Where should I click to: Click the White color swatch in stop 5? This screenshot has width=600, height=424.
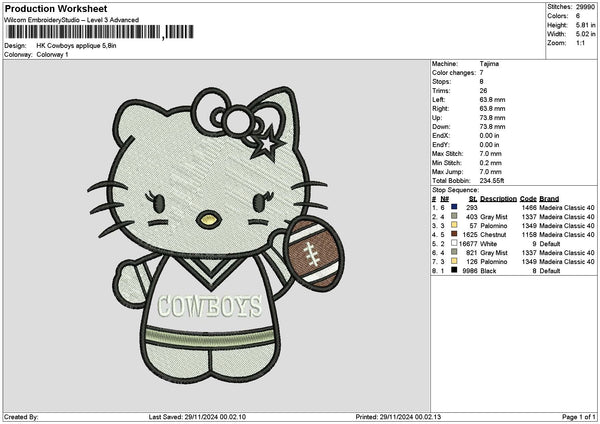pyautogui.click(x=454, y=243)
